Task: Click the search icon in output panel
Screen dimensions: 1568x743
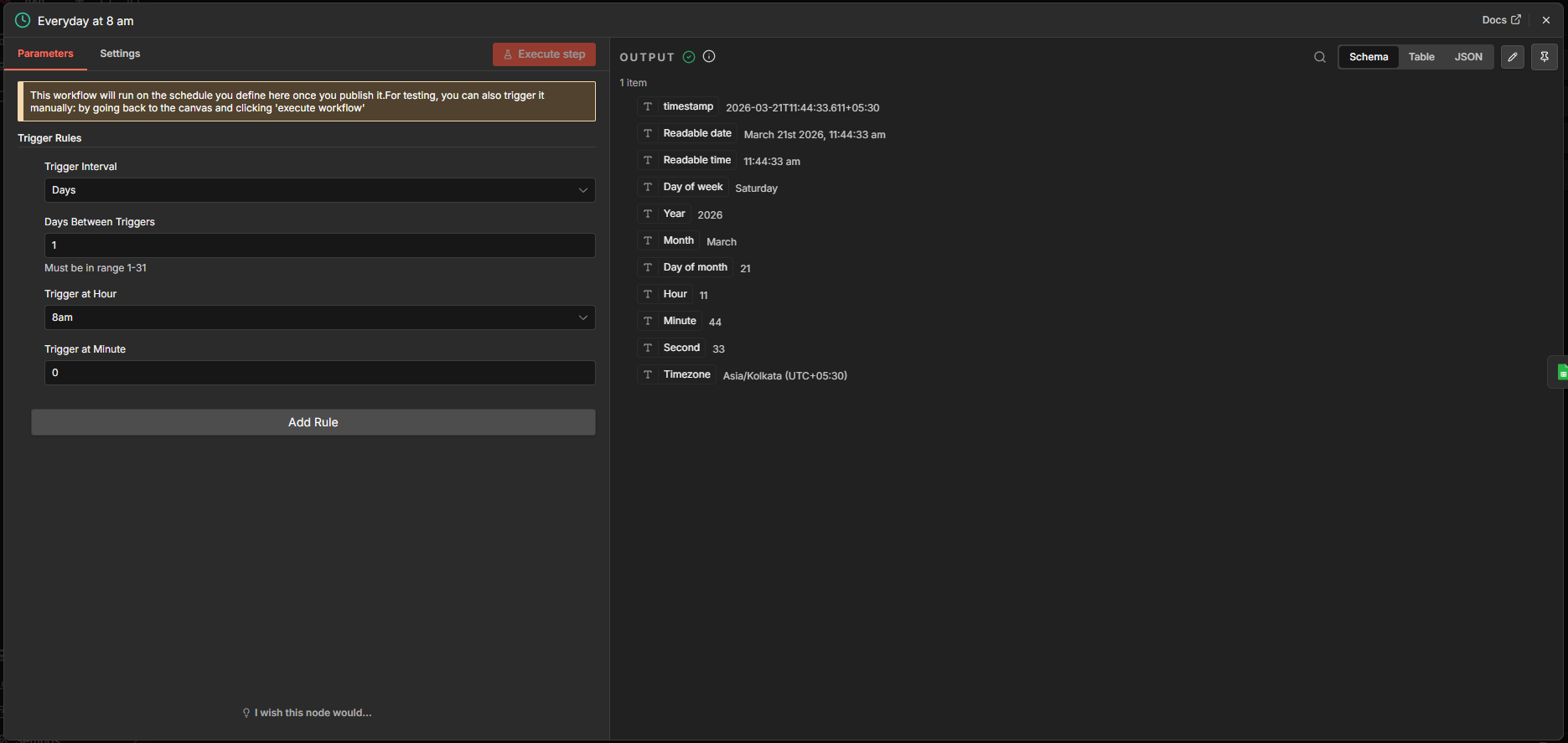Action: (x=1320, y=57)
